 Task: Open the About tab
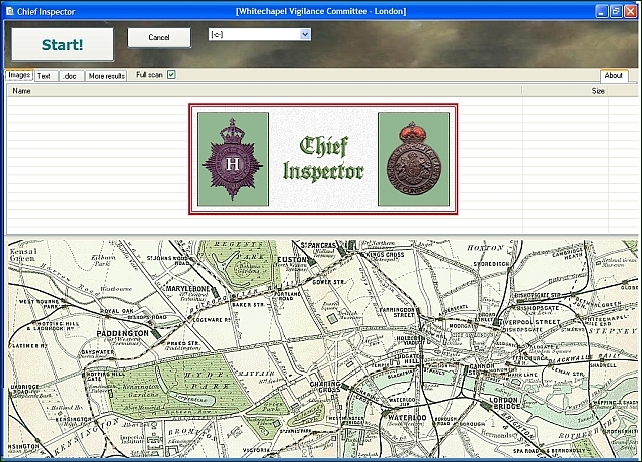coord(613,75)
